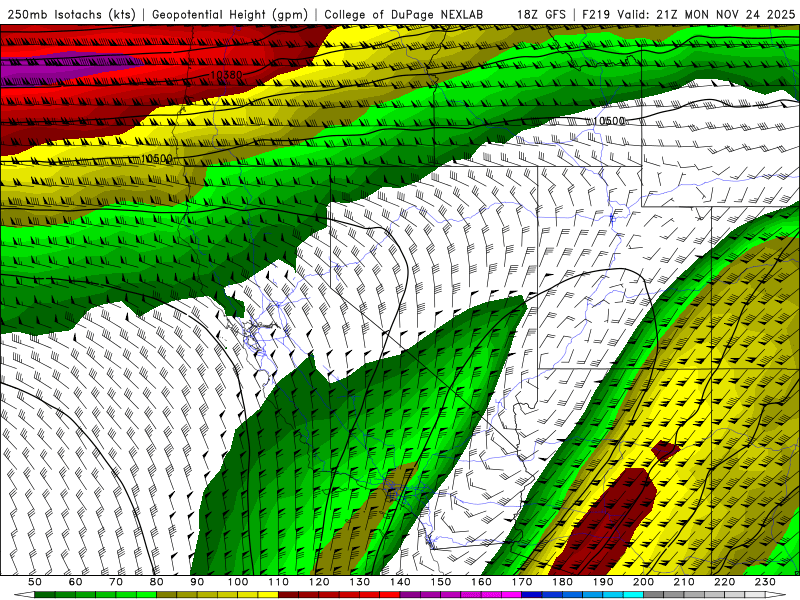The image size is (800, 600).
Task: Click the '230' value on the color scale
Action: pos(765,582)
